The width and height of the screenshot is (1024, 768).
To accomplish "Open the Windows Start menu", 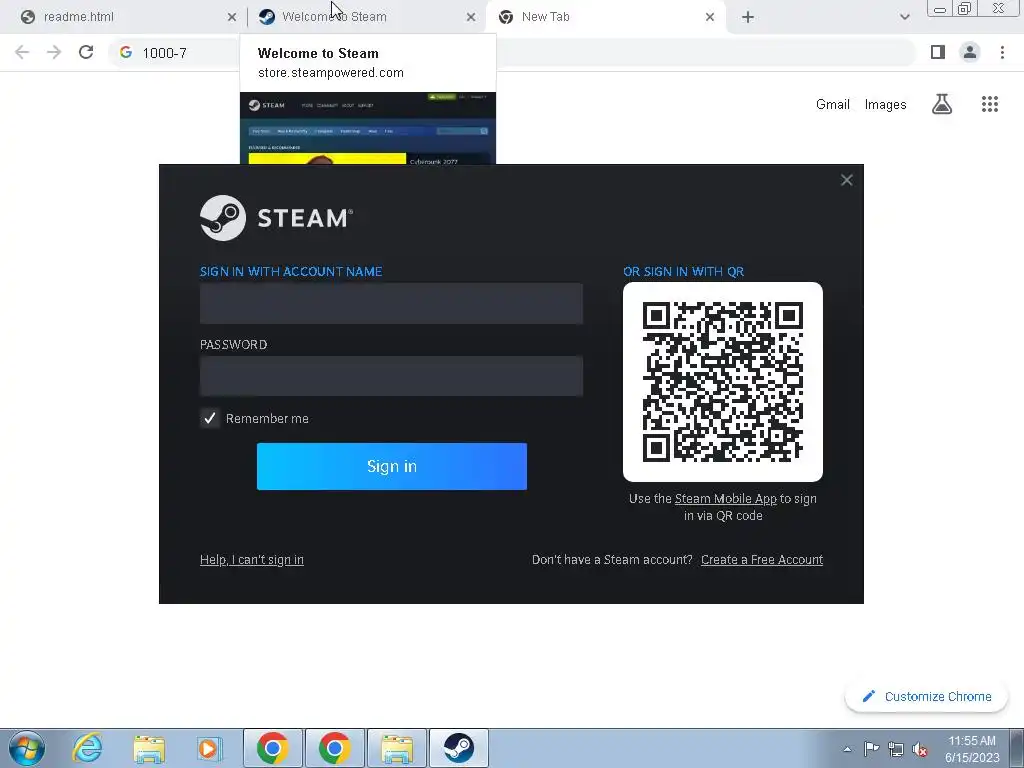I will click(x=27, y=748).
